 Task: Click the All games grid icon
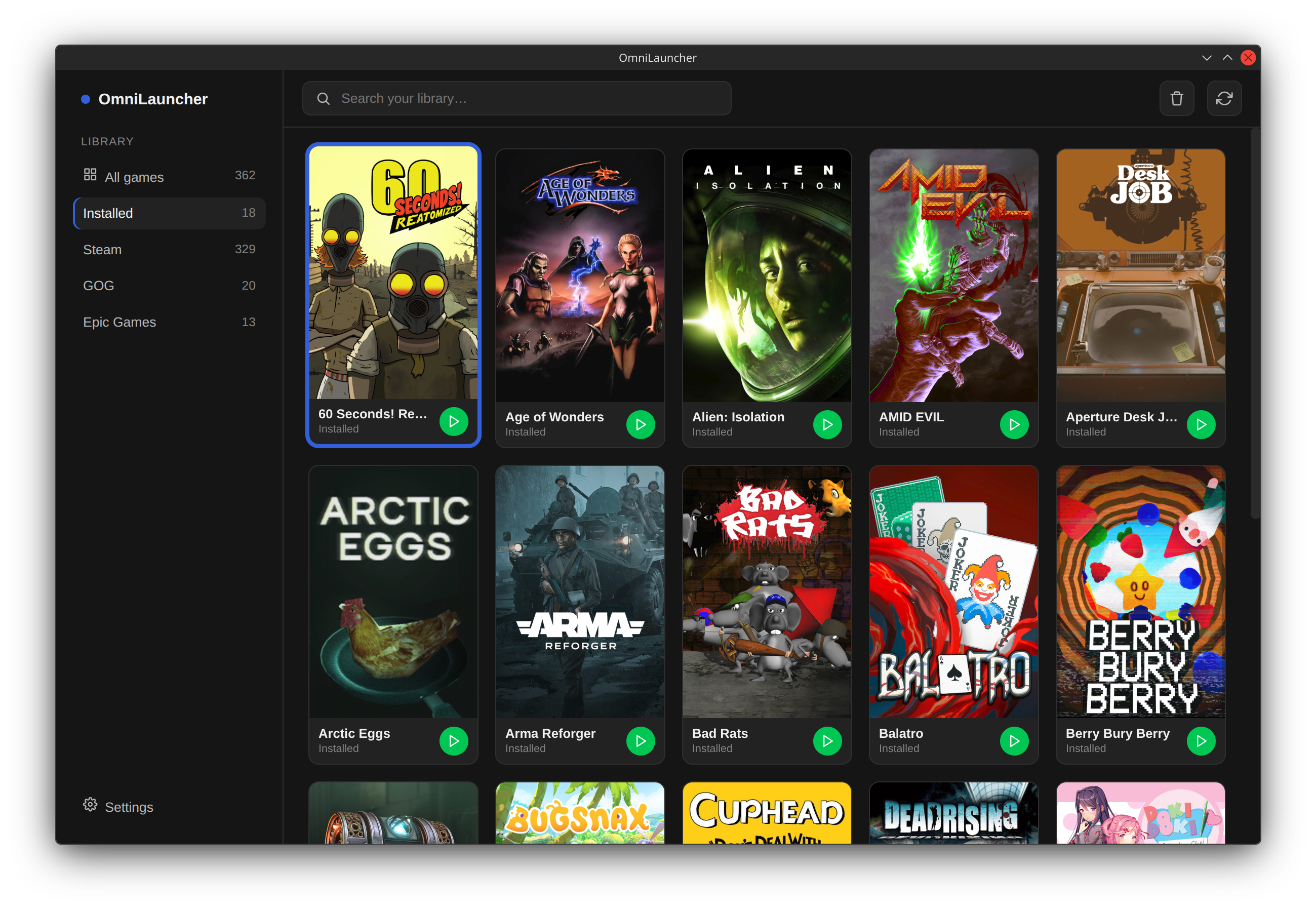pos(90,175)
